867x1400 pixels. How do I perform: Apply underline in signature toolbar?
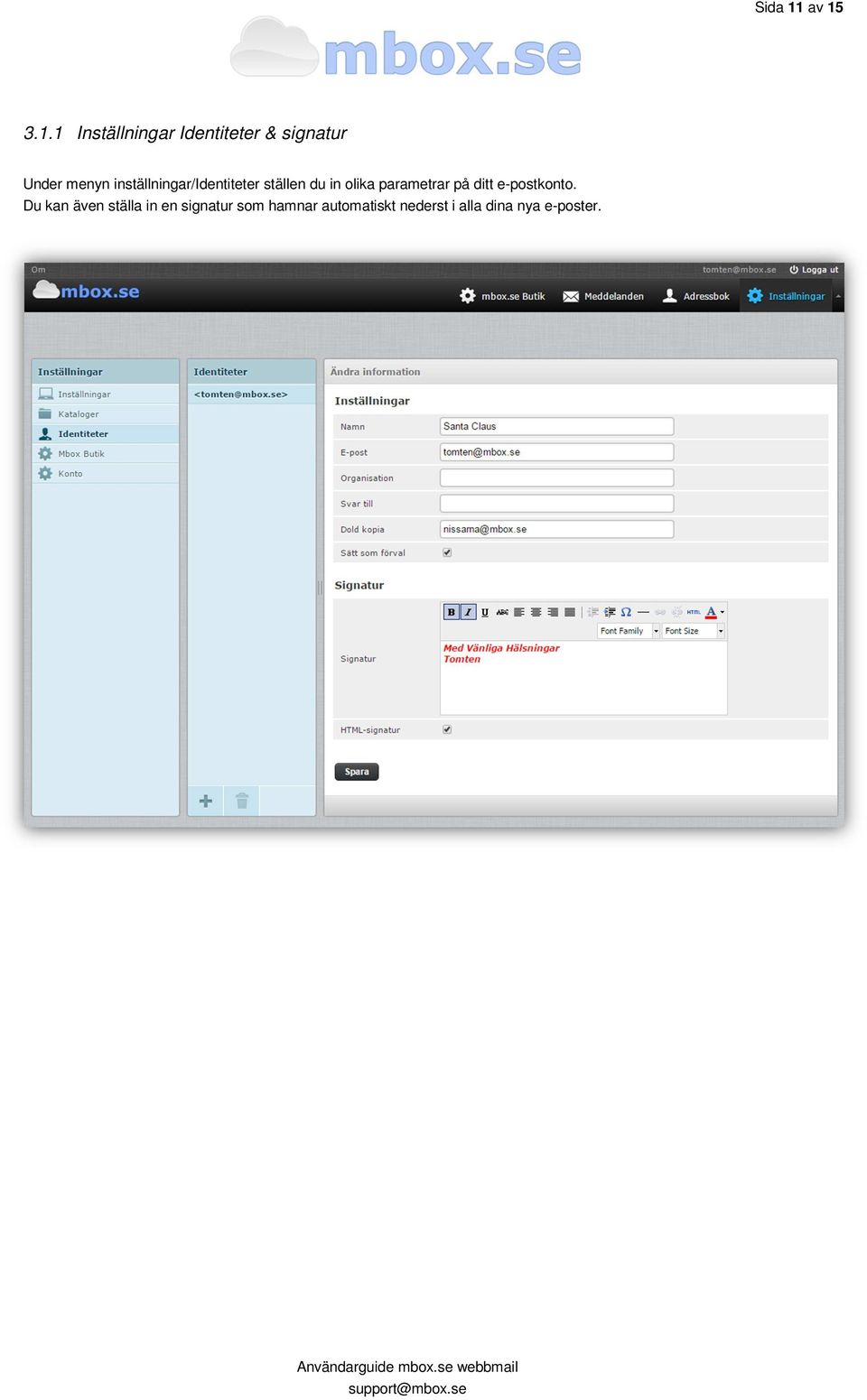pyautogui.click(x=485, y=612)
